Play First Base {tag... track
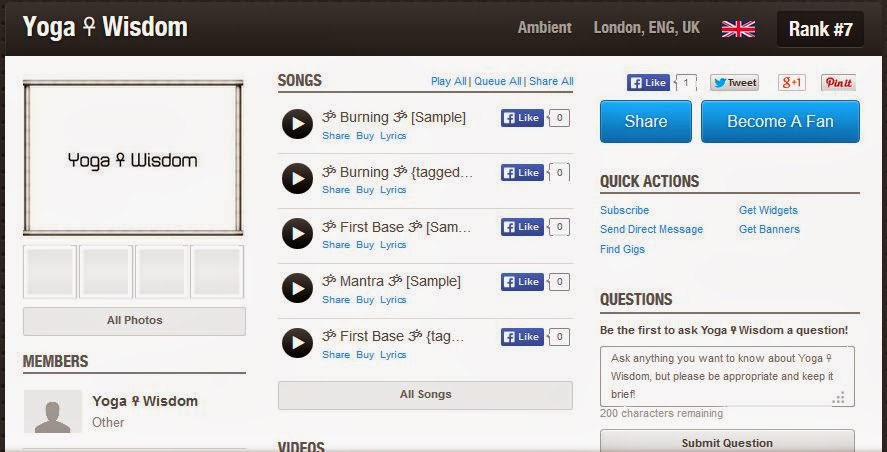 point(297,343)
